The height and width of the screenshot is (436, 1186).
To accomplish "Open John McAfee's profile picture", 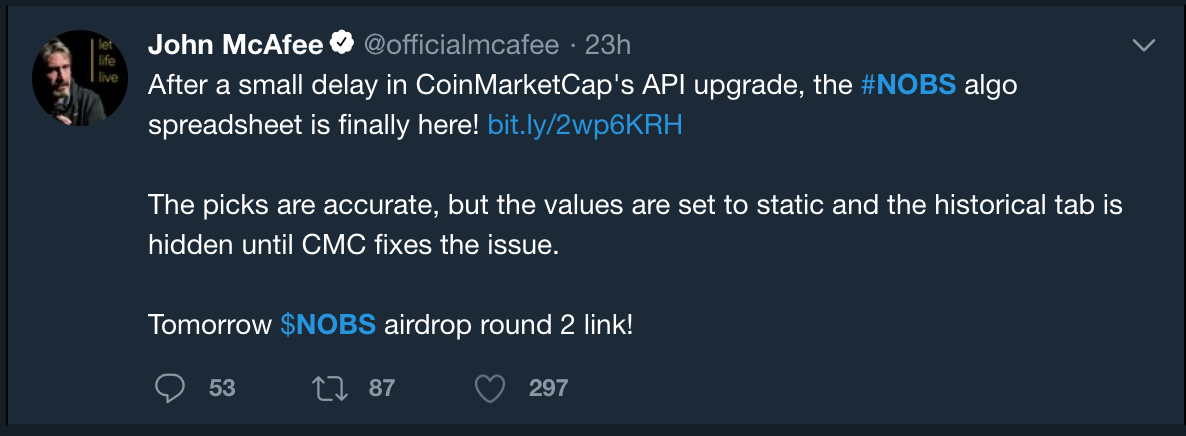I will [x=80, y=78].
